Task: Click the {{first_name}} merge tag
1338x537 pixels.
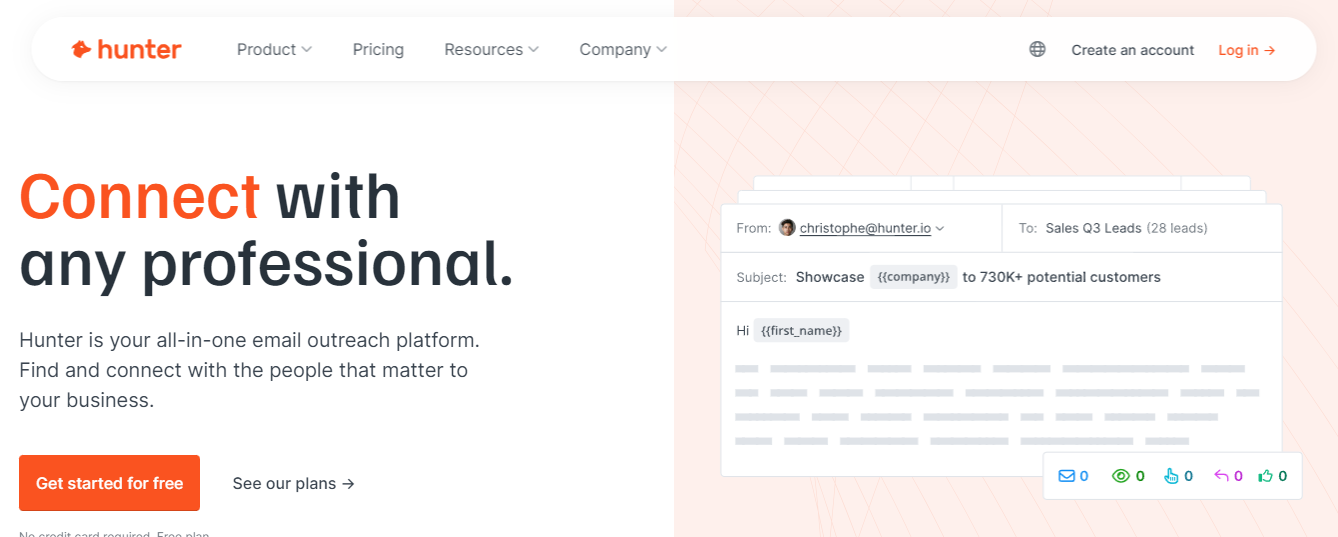Action: (801, 330)
